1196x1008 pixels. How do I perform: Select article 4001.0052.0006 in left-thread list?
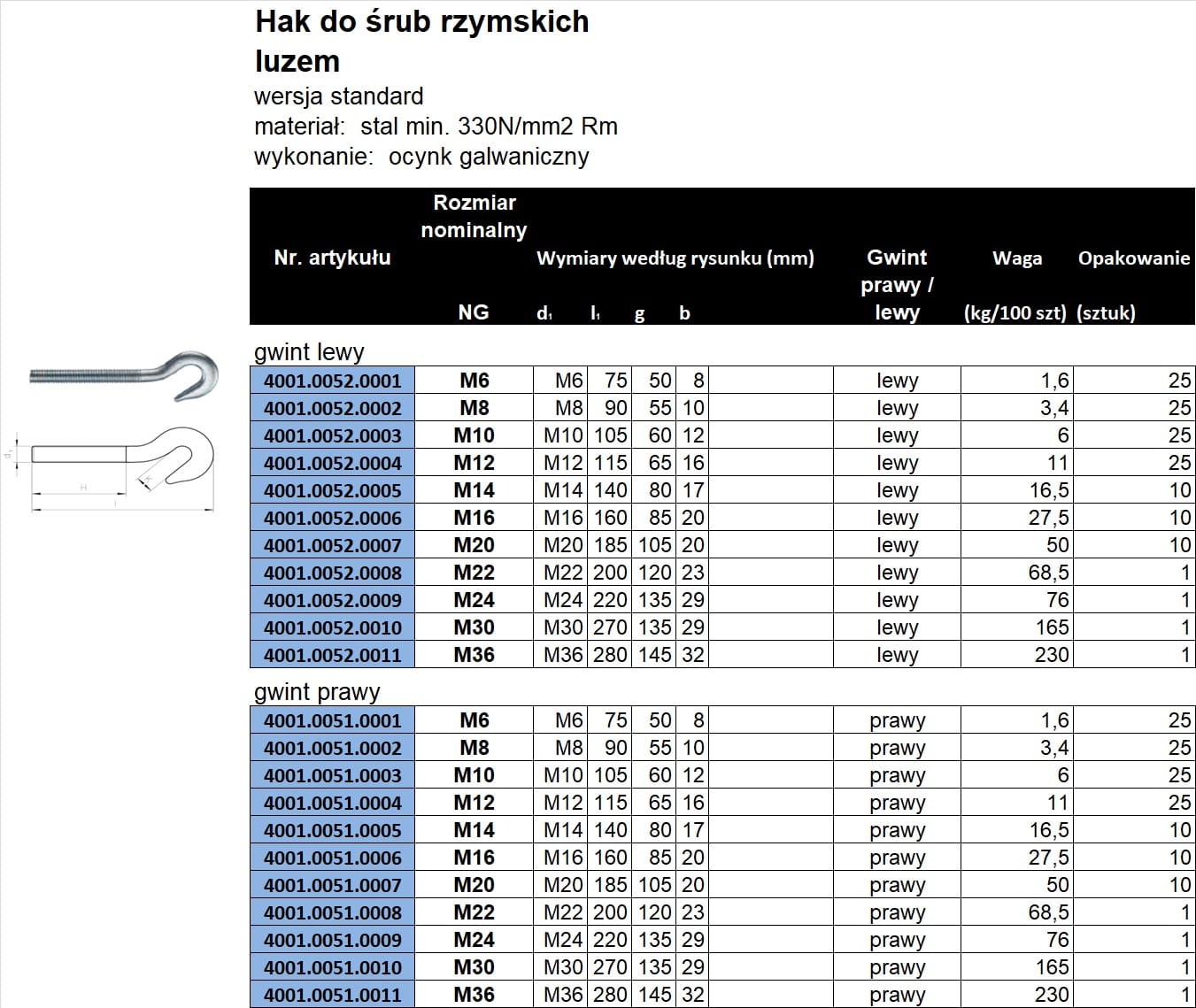click(332, 518)
